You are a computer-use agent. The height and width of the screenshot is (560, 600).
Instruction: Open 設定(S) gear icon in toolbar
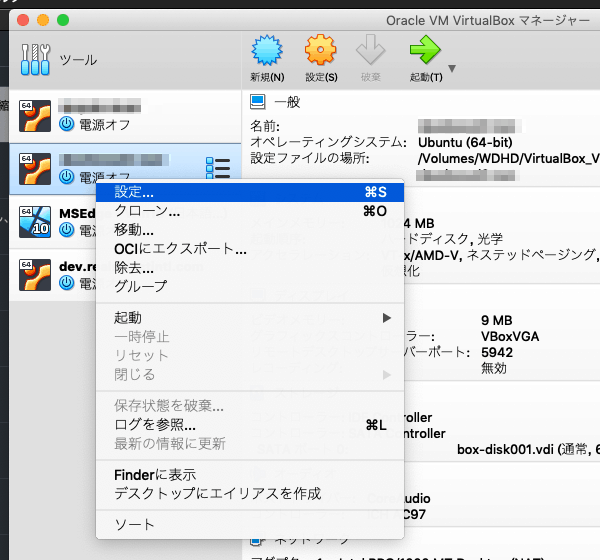tap(321, 50)
